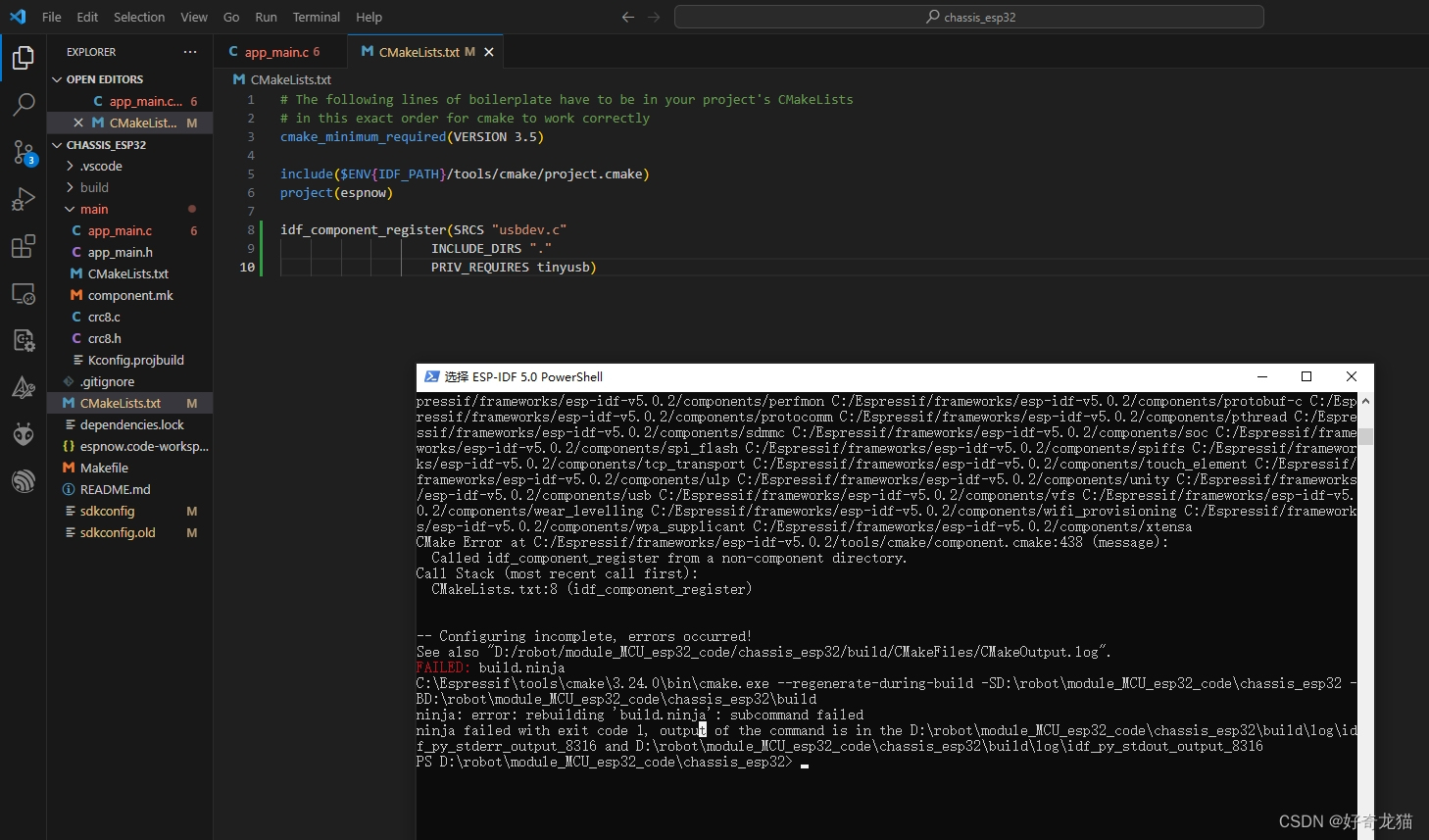Click PowerShell scrollbar up arrow
This screenshot has width=1429, height=840.
click(1365, 401)
